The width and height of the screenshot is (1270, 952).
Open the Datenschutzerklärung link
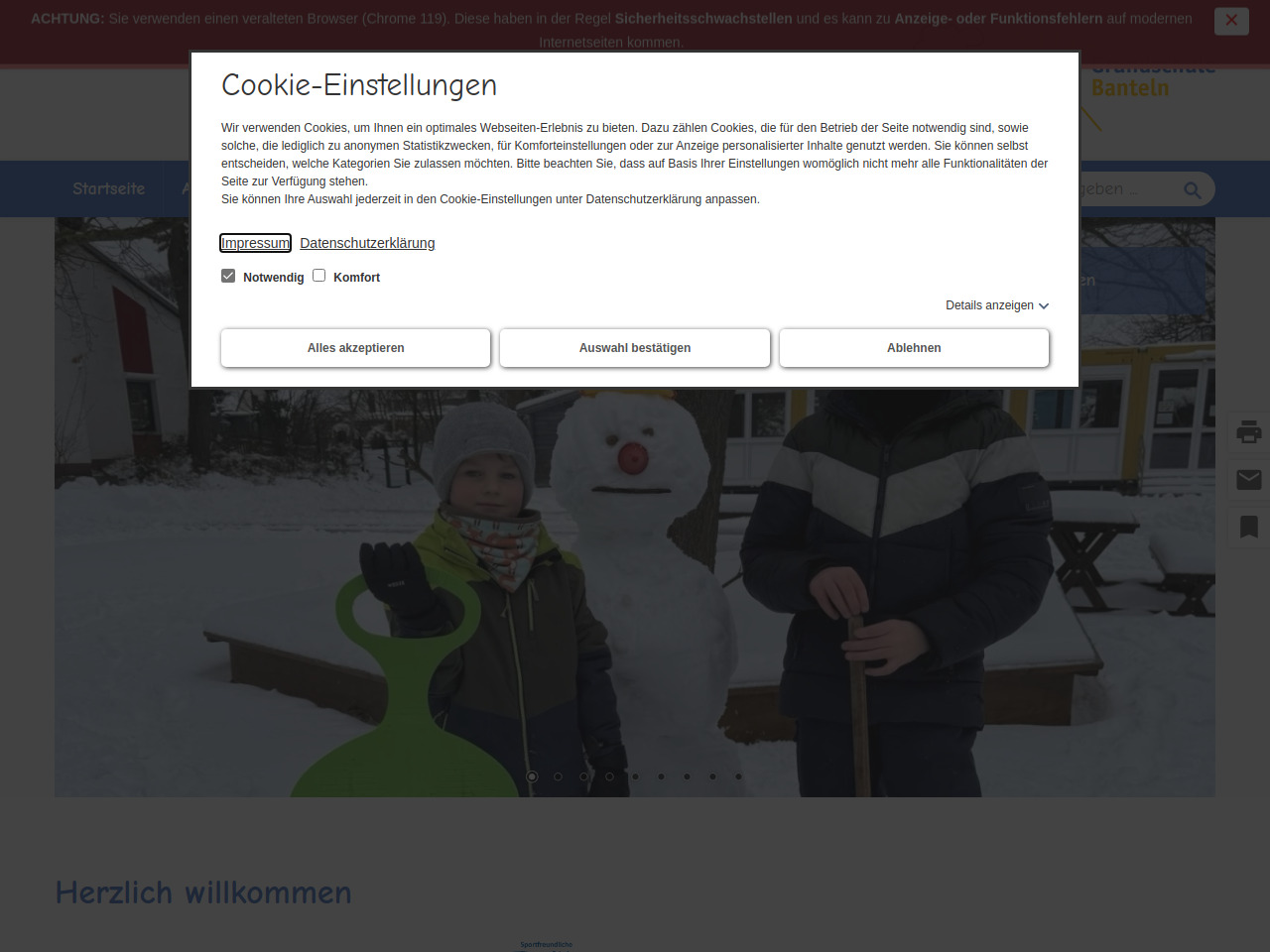[x=367, y=243]
